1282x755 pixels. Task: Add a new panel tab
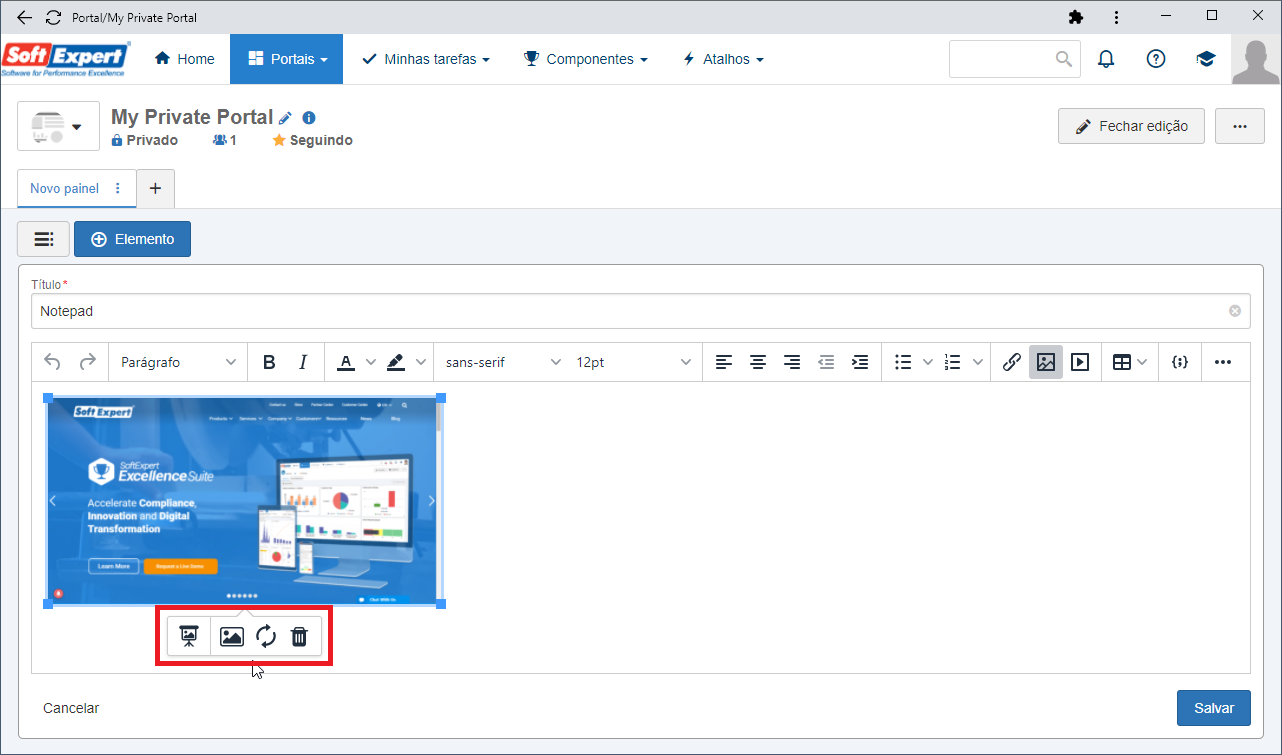155,188
